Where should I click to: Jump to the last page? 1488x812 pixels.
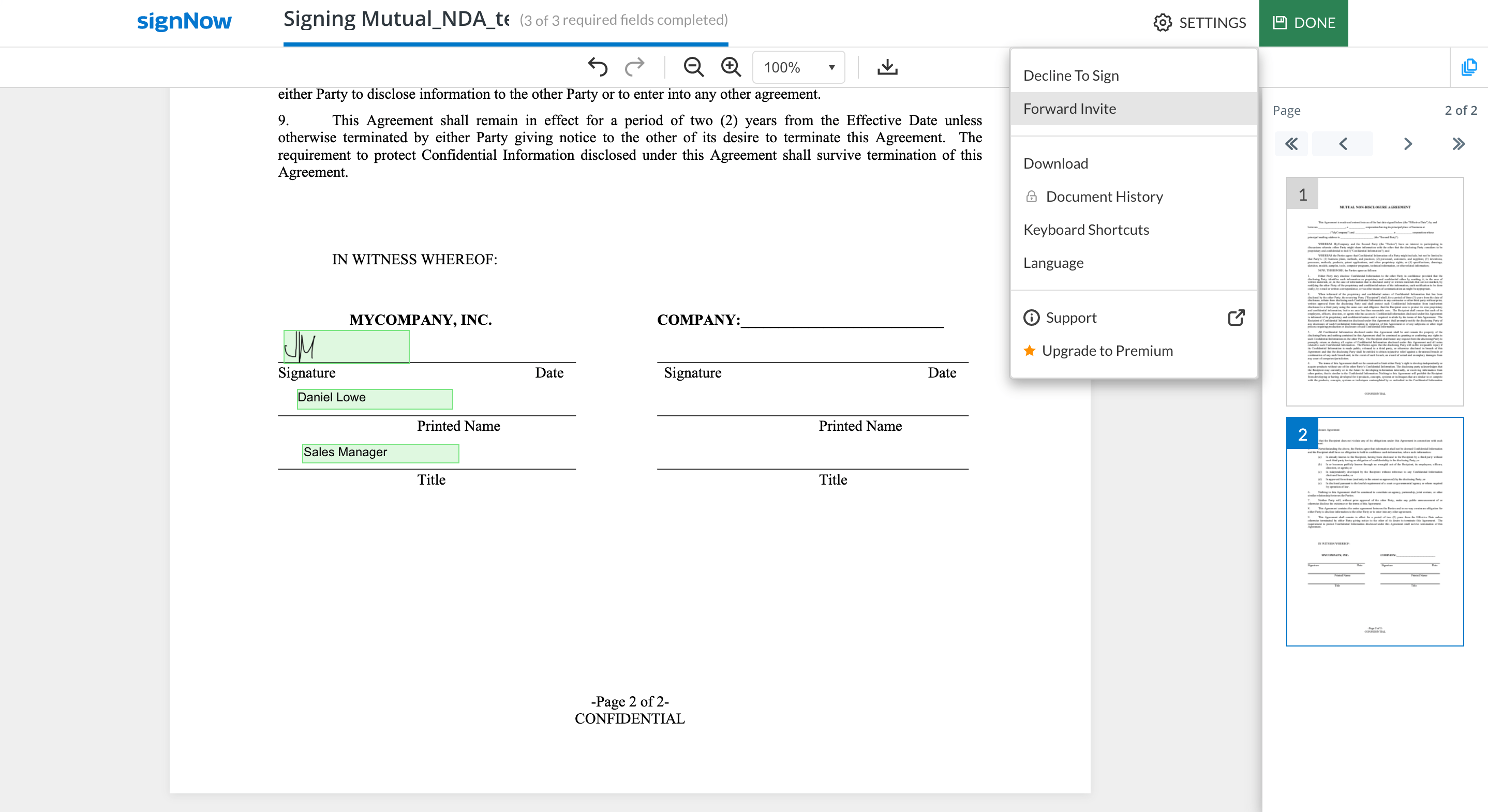pyautogui.click(x=1458, y=143)
